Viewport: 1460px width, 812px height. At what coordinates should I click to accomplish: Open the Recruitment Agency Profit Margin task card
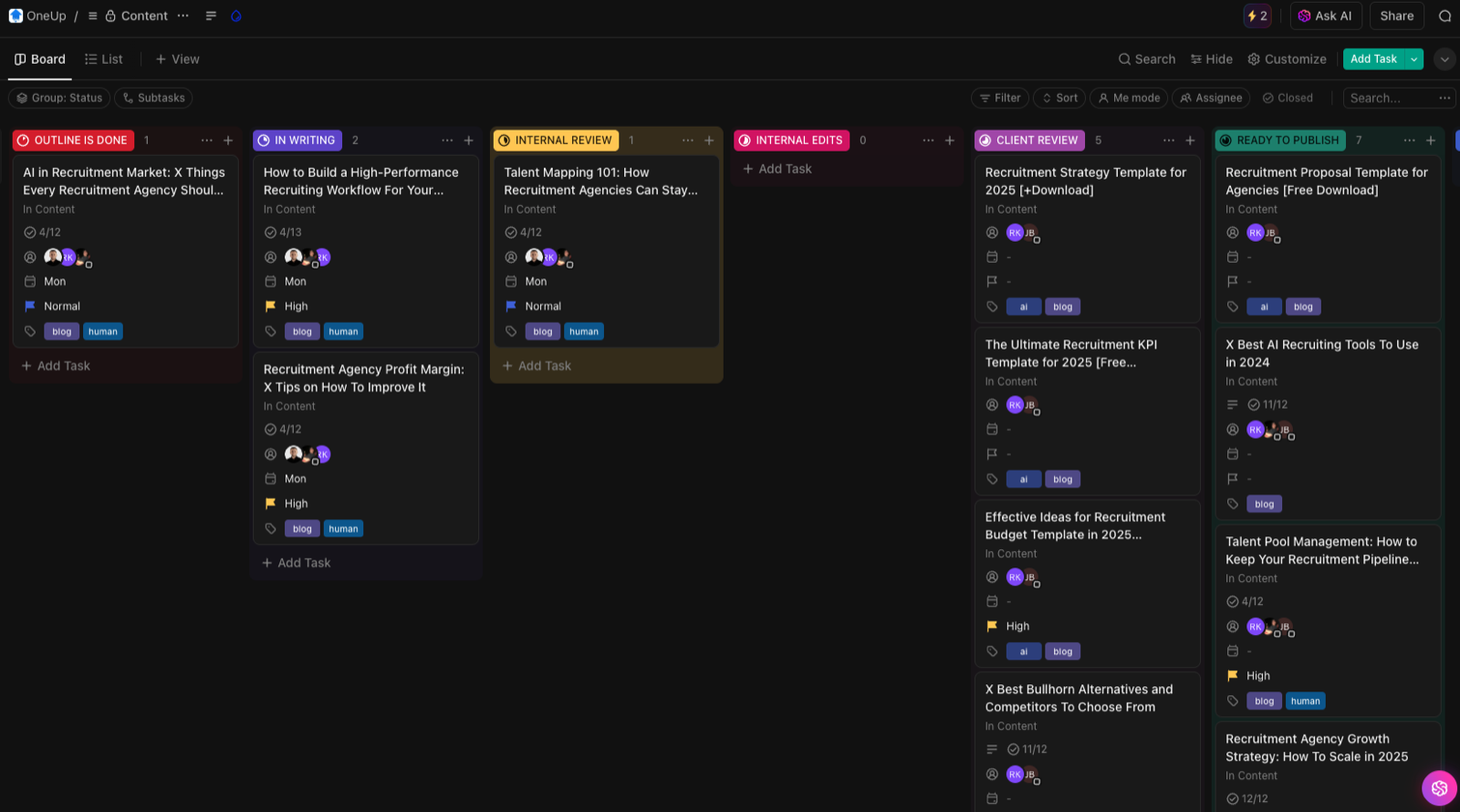(x=365, y=448)
